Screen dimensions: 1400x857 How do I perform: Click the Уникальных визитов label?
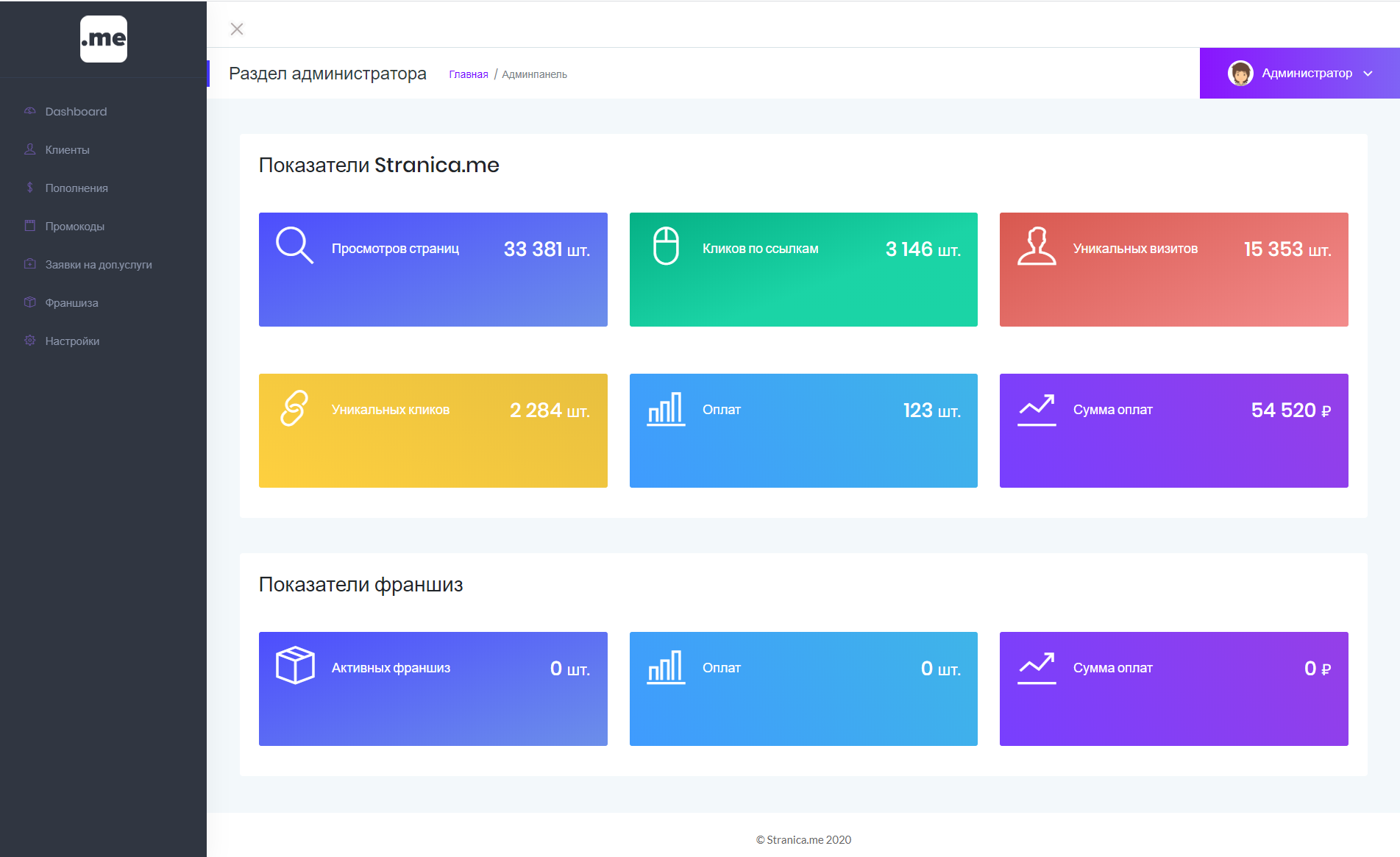tap(1135, 249)
